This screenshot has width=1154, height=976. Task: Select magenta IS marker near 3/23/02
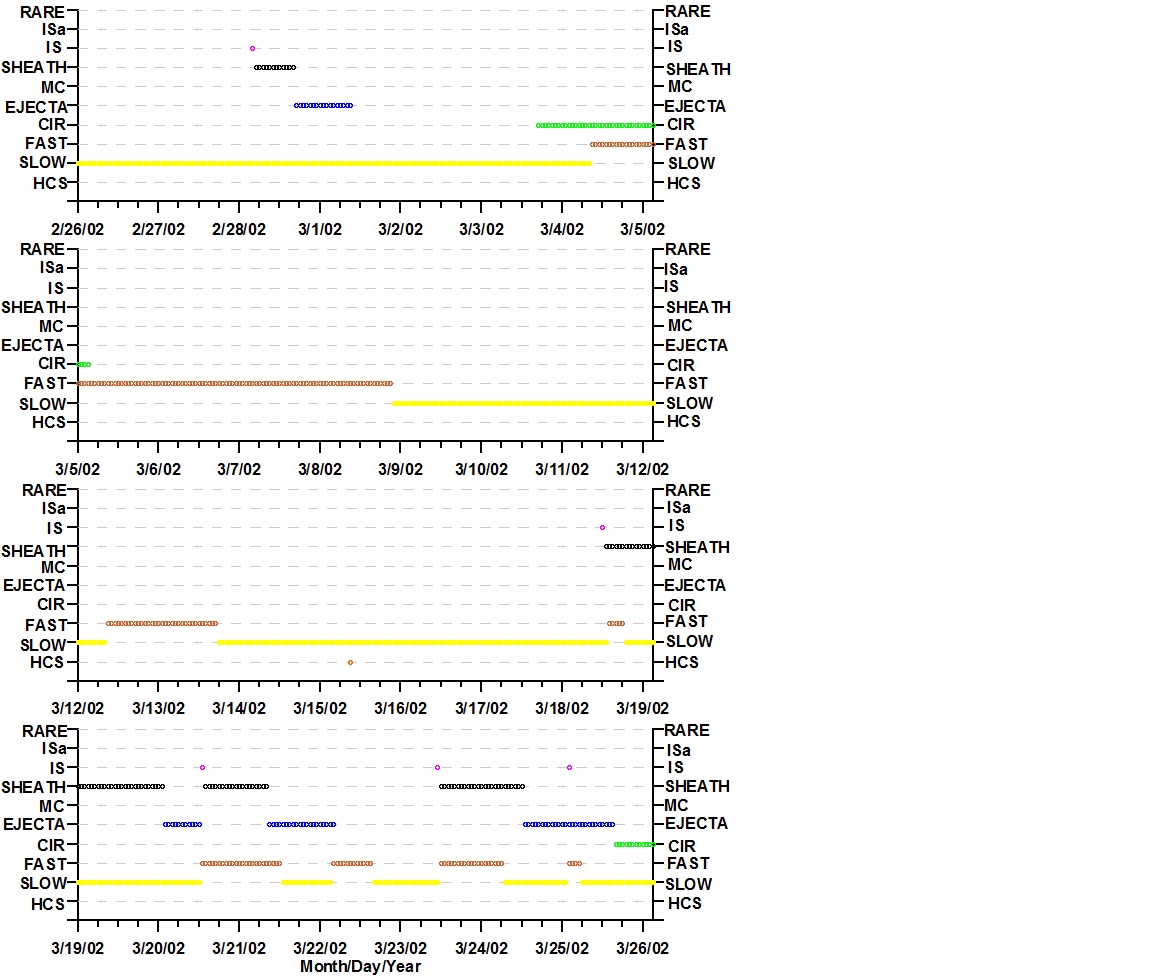coord(437,768)
